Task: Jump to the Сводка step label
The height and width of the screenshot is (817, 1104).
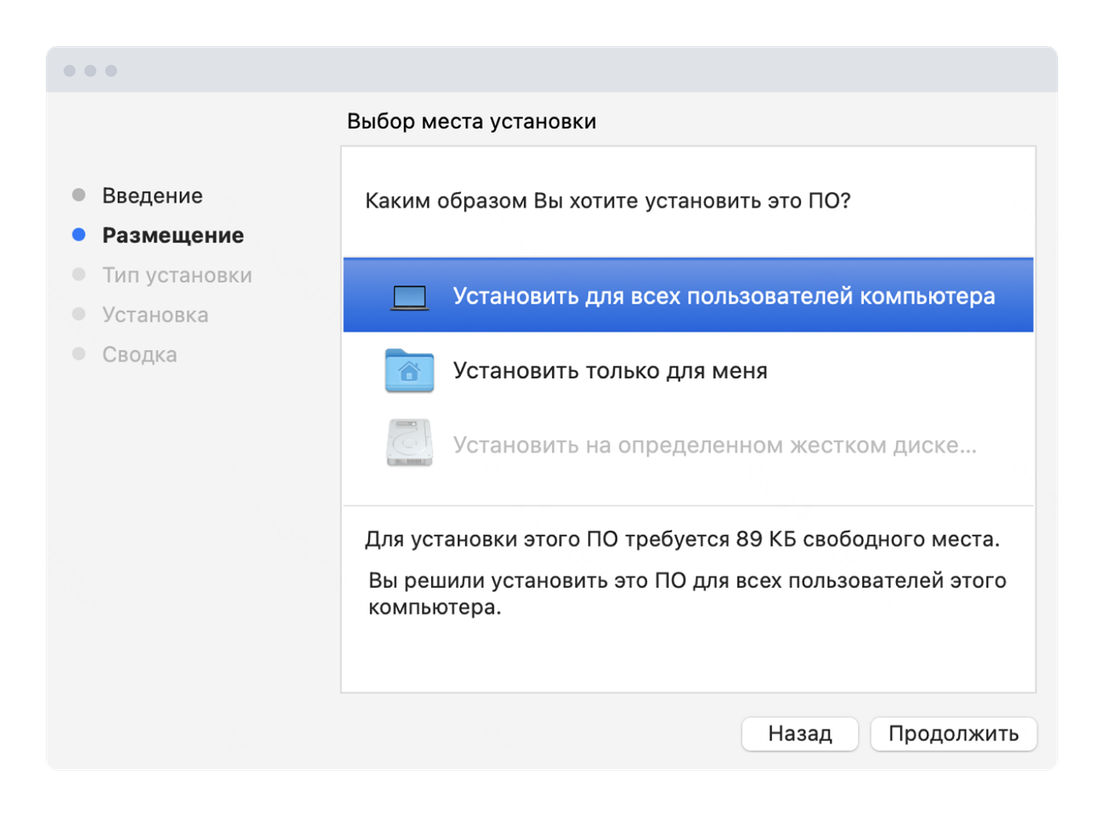Action: click(x=139, y=355)
